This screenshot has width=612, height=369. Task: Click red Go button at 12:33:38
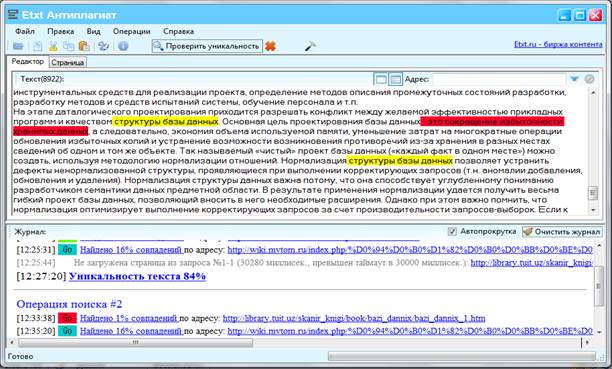[67, 318]
